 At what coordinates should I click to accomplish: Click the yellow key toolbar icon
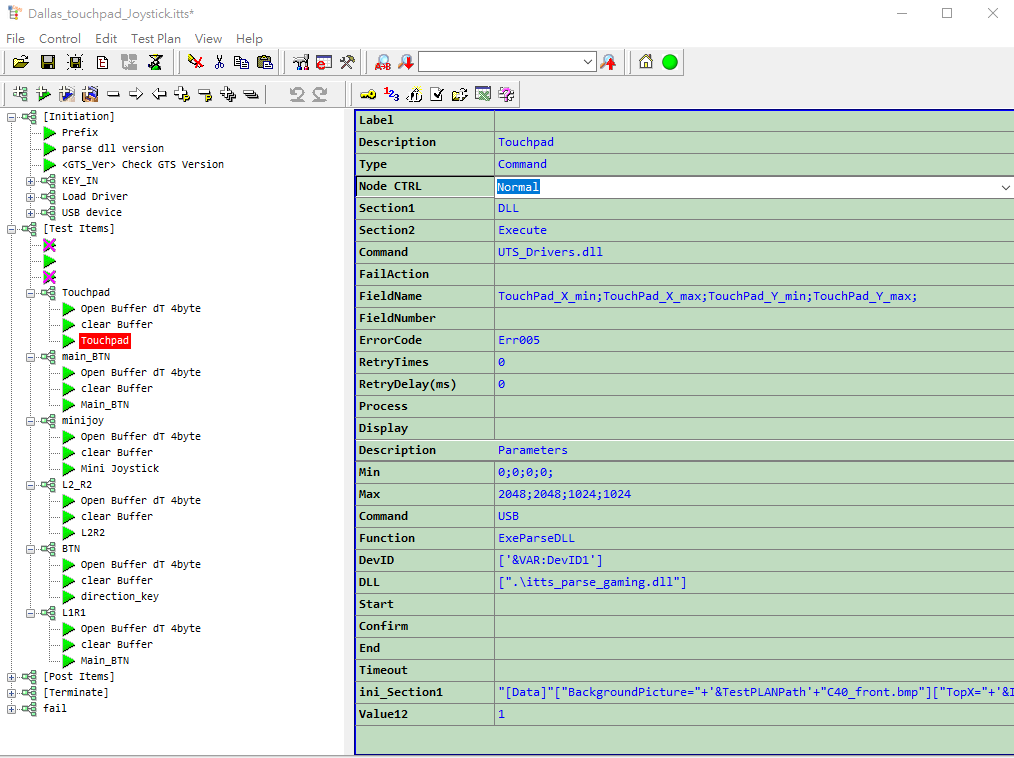pos(368,94)
